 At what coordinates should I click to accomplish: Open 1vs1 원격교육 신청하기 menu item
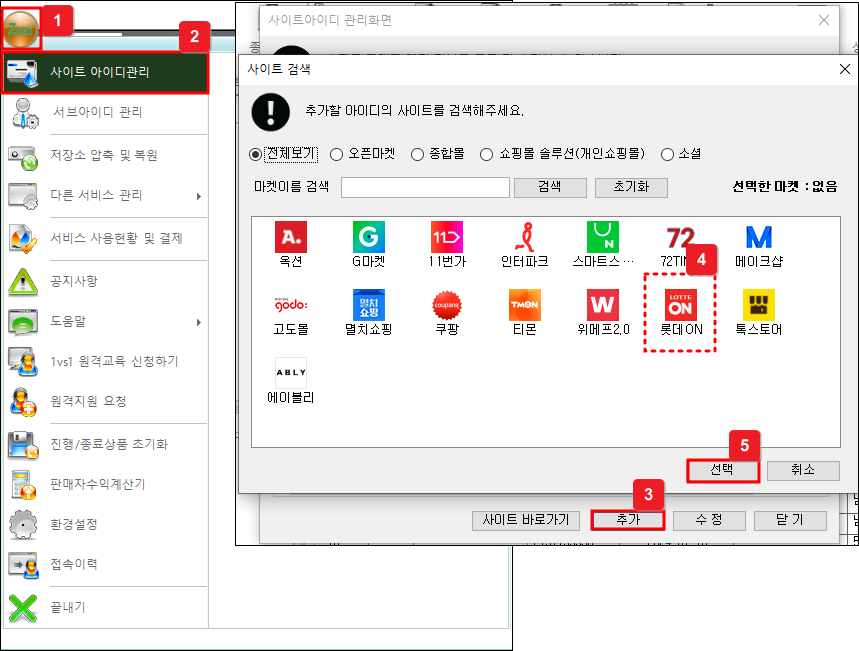point(105,361)
